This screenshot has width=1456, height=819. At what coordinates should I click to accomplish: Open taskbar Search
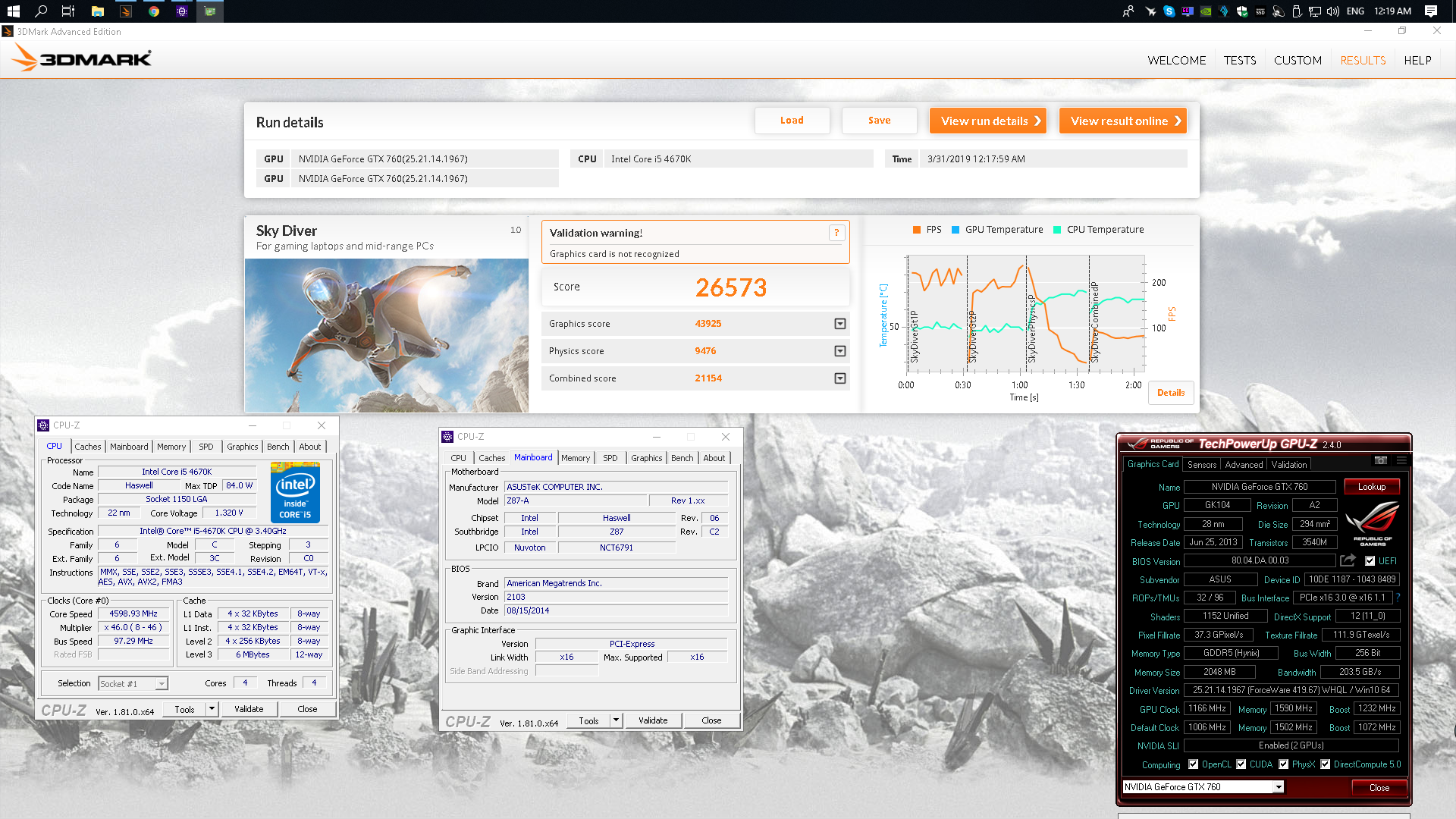tap(41, 11)
